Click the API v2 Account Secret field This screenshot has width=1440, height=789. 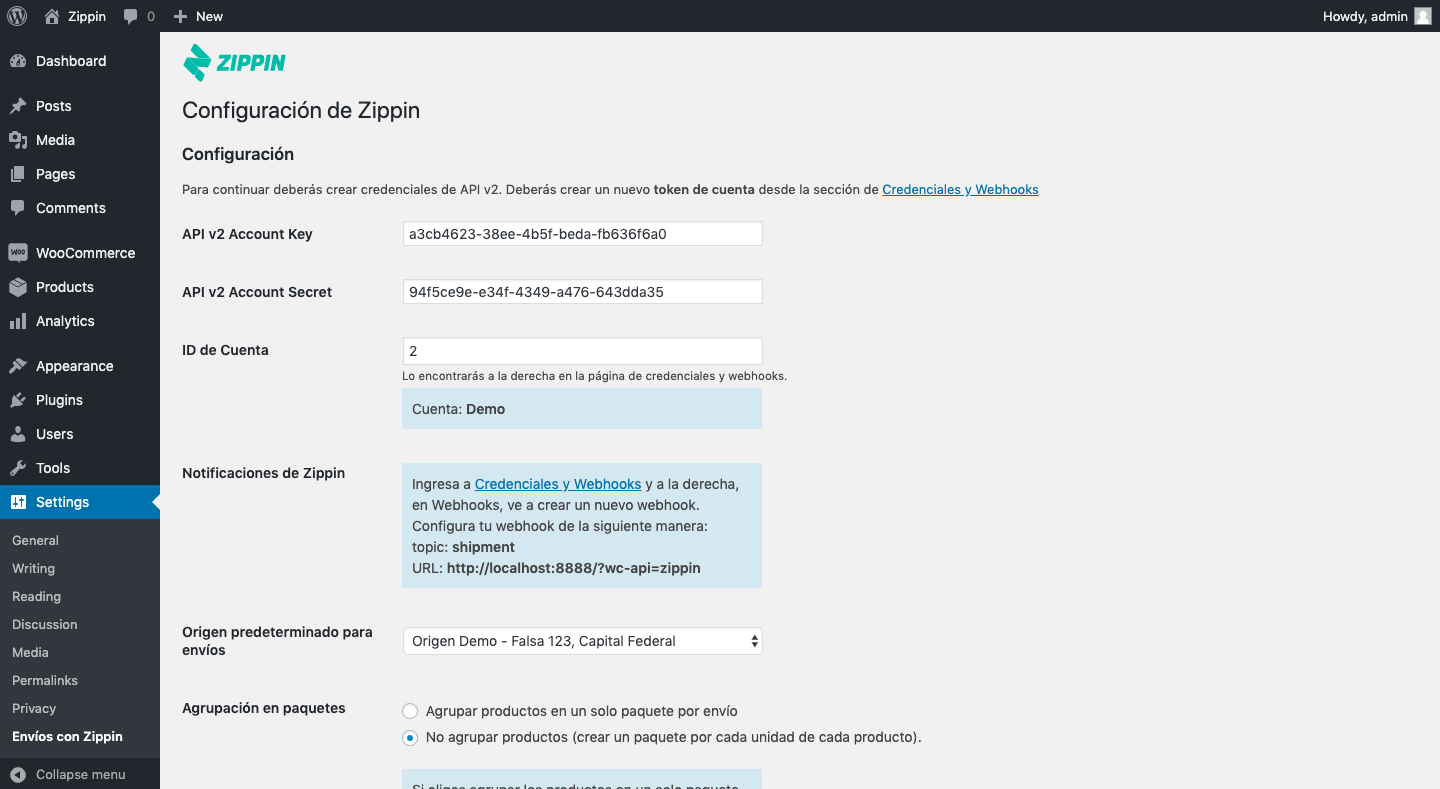[x=582, y=292]
